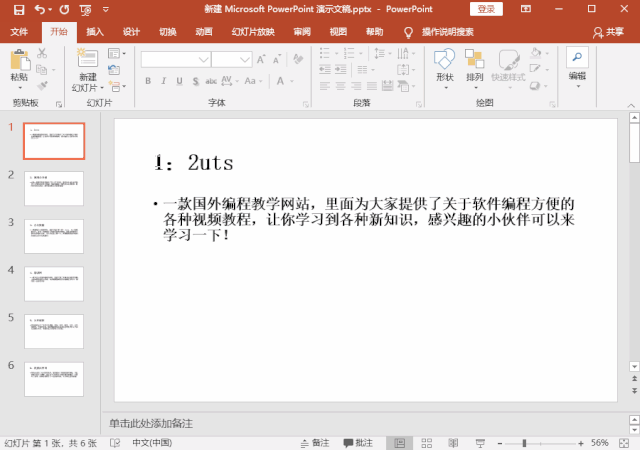Screen dimensions: 640x450
Task: Open the 幻灯片放映 tab
Action: point(253,32)
